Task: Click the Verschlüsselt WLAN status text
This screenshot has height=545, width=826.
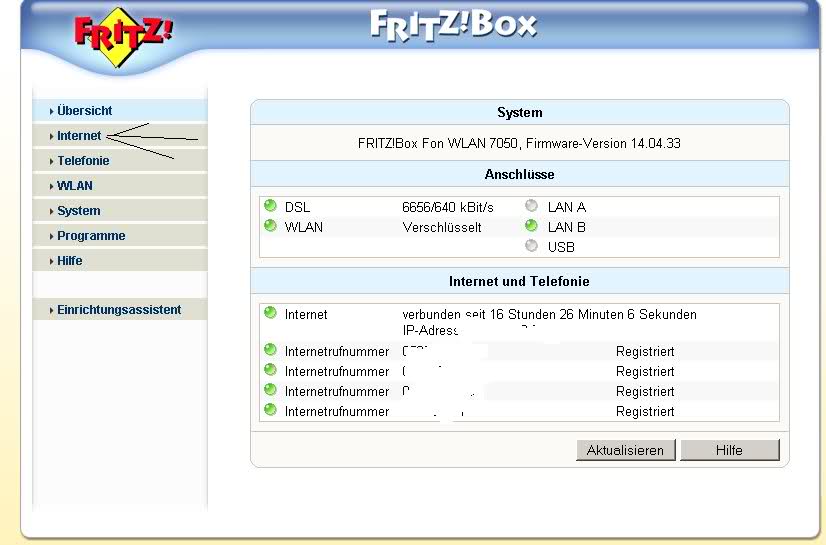Action: (x=442, y=227)
